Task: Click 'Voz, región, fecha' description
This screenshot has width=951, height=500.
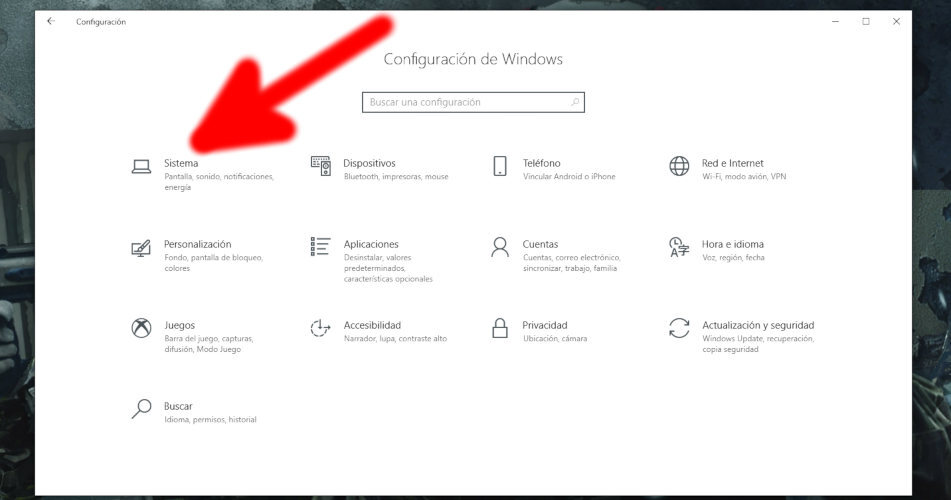Action: point(733,257)
